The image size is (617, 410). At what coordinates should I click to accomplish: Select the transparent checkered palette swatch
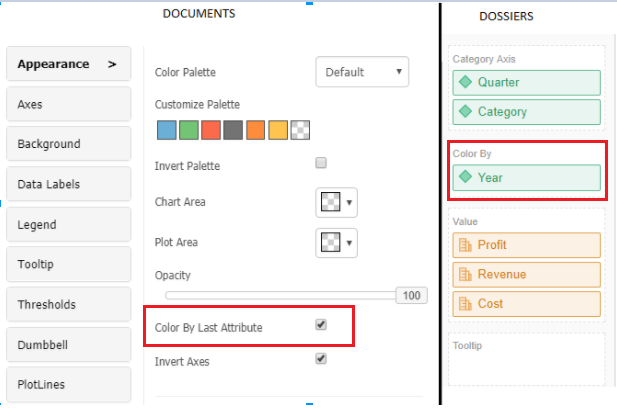tap(299, 129)
